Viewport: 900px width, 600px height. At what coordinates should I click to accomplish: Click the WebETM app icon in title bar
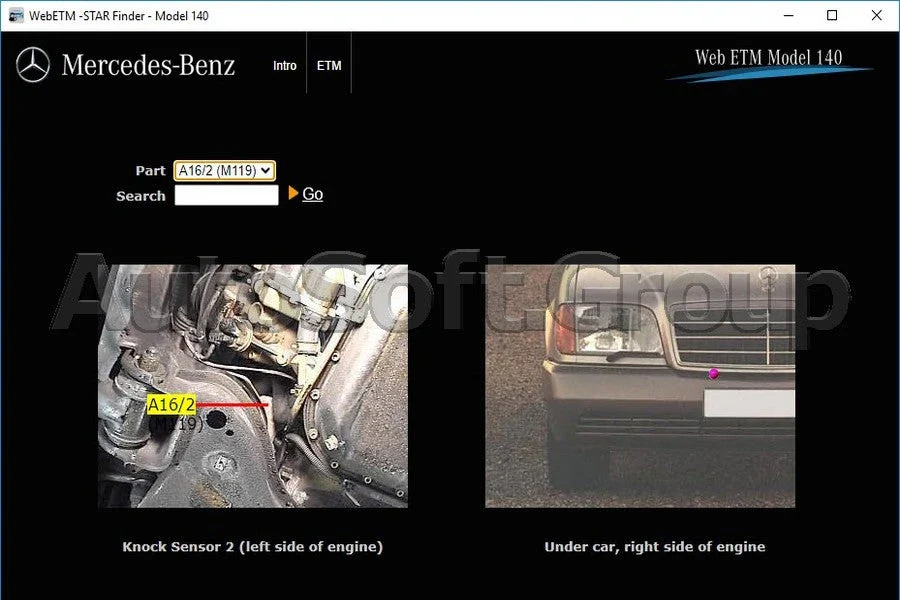16,16
